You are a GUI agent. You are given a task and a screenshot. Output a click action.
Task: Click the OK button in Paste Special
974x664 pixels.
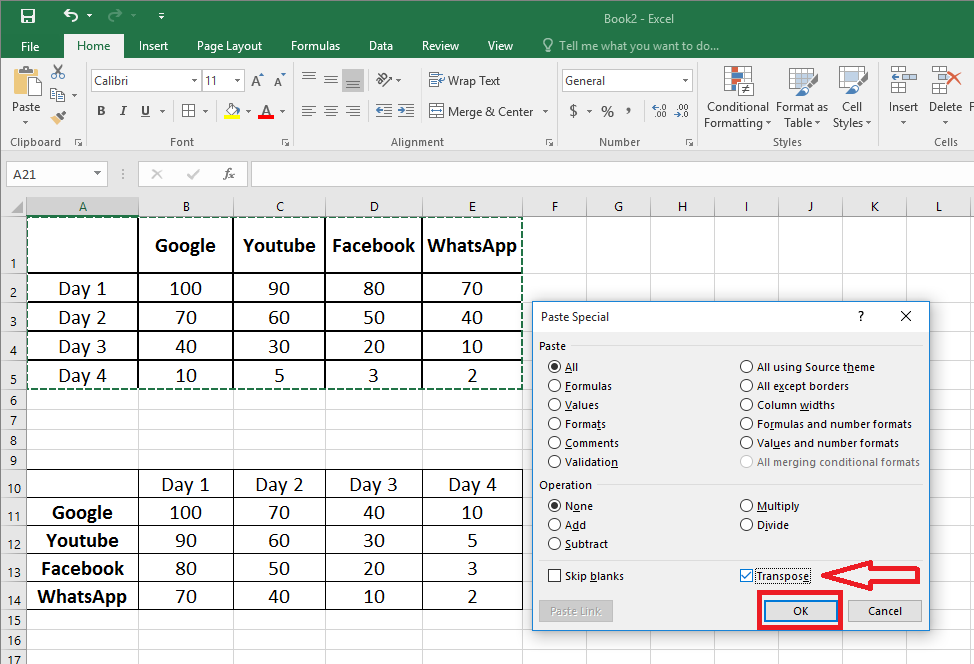pyautogui.click(x=800, y=610)
